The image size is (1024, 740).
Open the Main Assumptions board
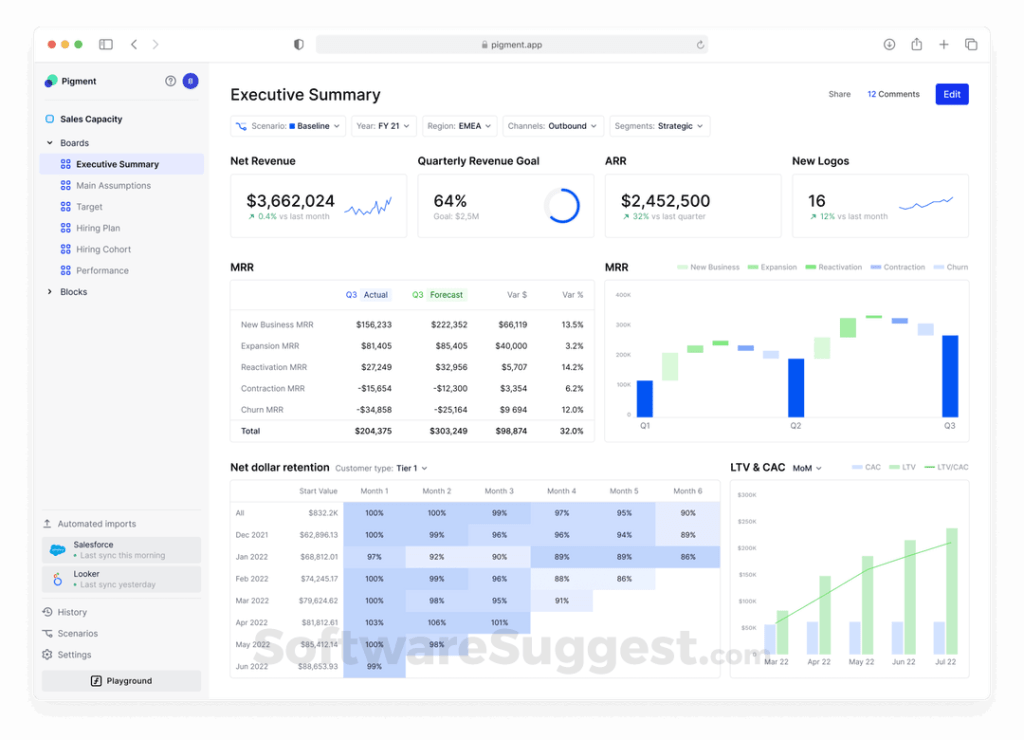113,186
